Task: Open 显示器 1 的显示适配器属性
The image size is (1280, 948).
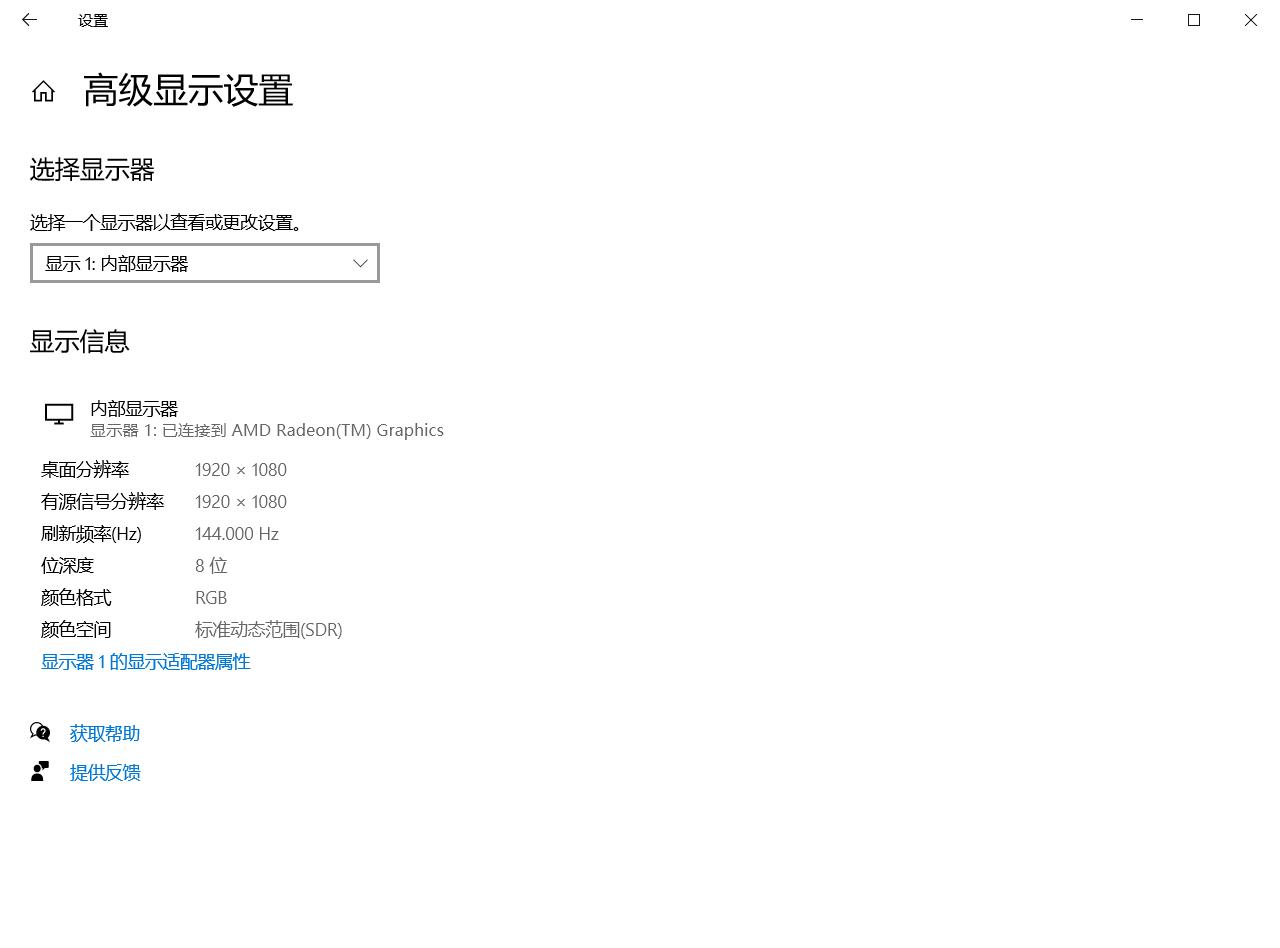Action: 145,661
